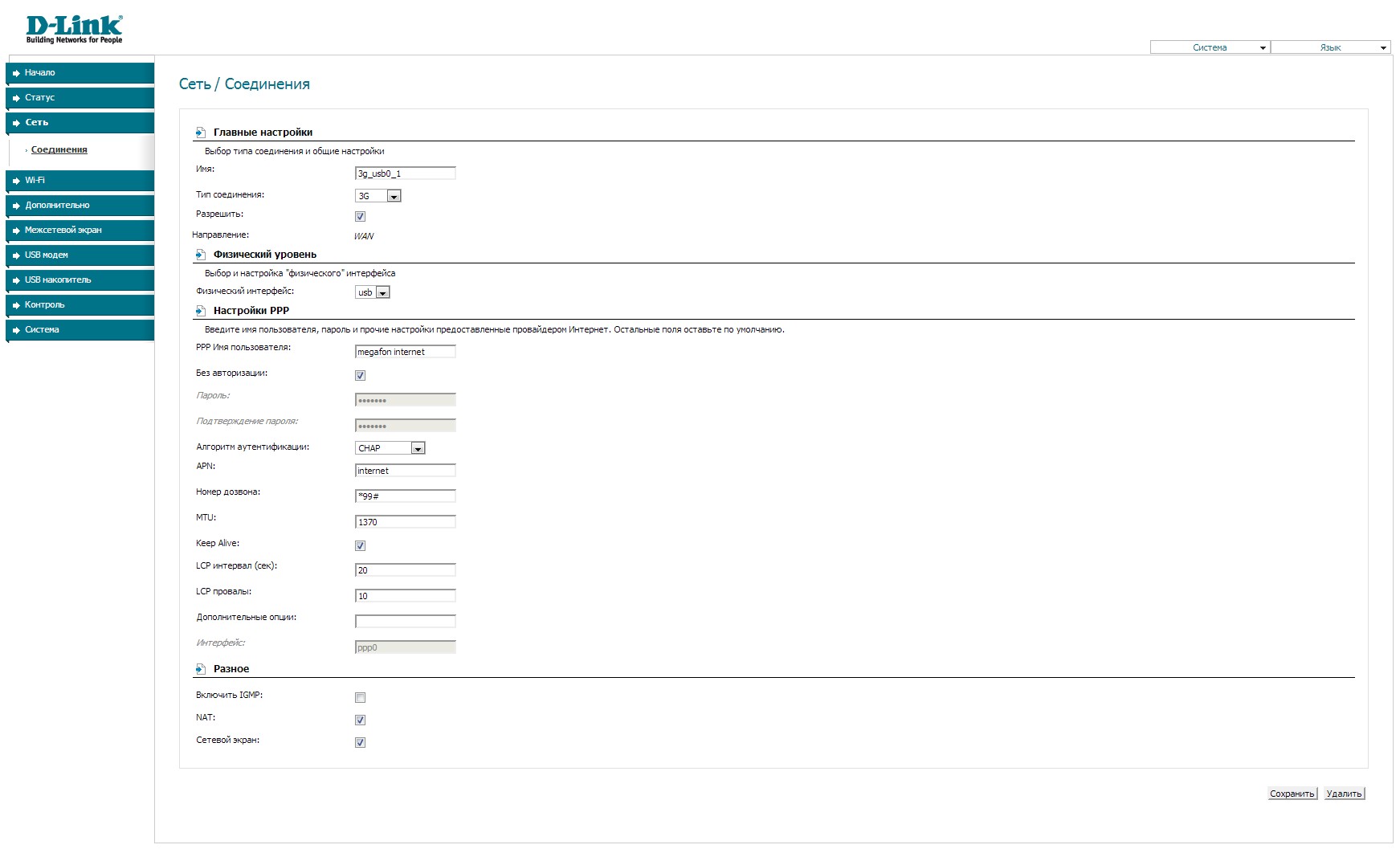Click the icon beside Разное heading
1400x857 pixels.
point(201,669)
